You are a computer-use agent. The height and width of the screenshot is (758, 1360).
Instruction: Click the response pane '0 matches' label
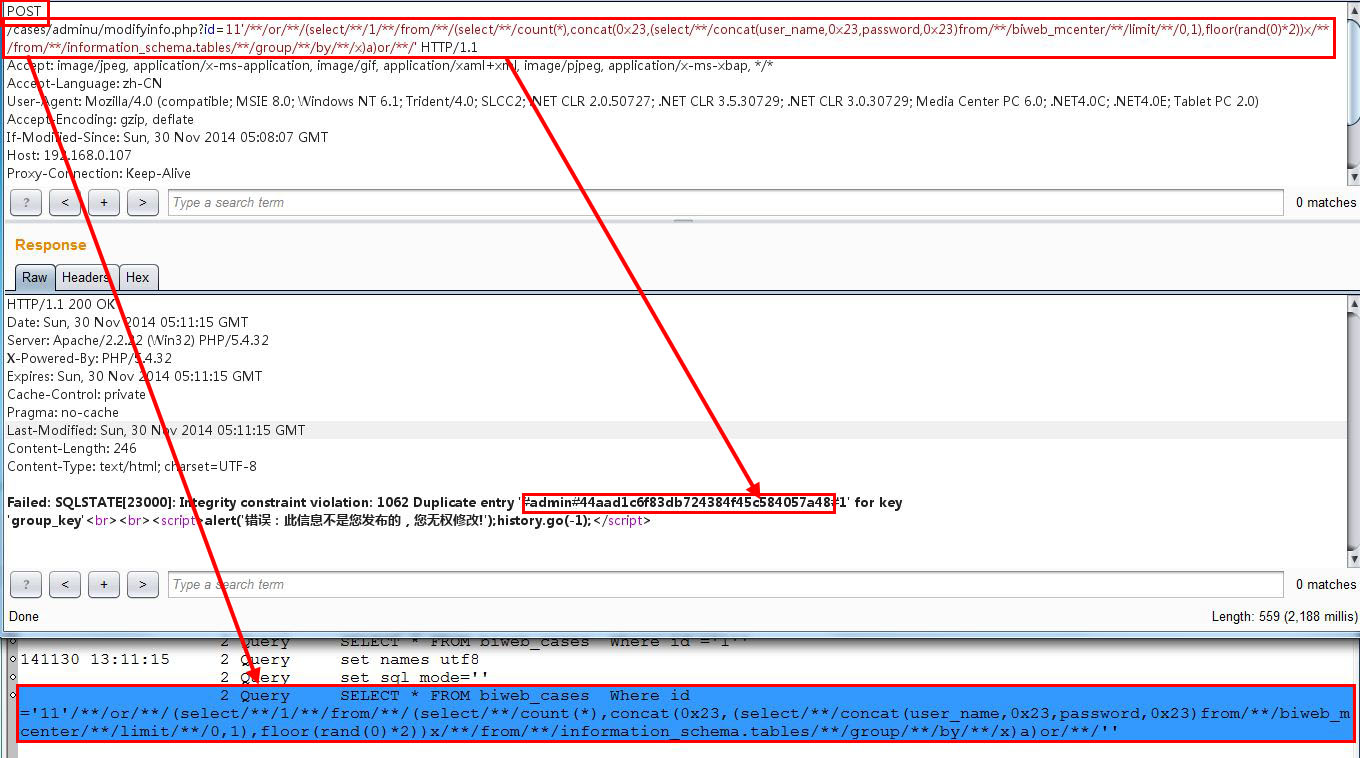click(x=1326, y=585)
